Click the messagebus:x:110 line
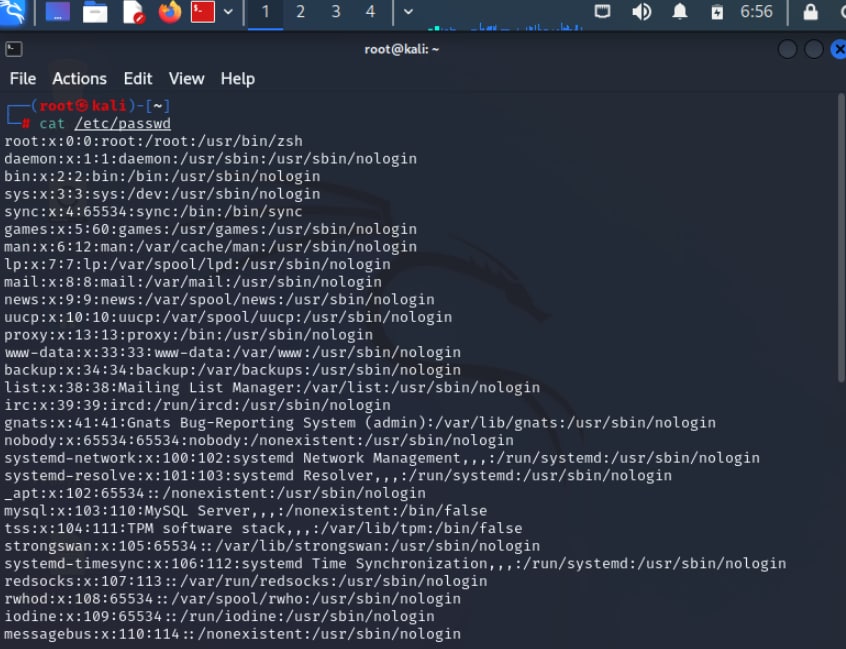Viewport: 846px width, 649px height. [x=233, y=634]
